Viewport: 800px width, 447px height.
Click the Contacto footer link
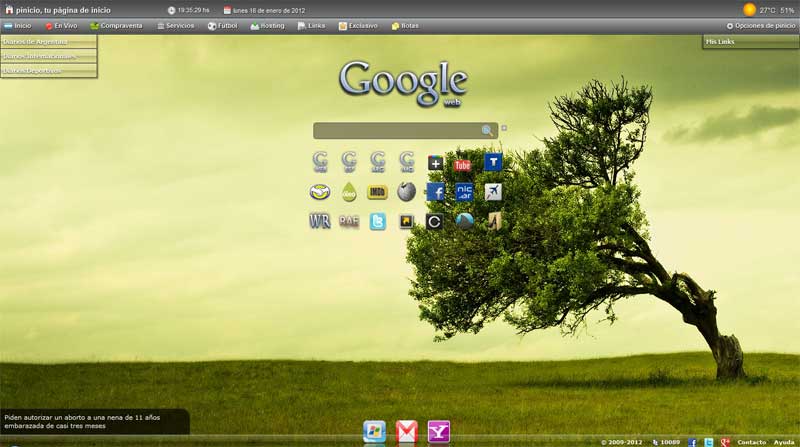(x=751, y=441)
